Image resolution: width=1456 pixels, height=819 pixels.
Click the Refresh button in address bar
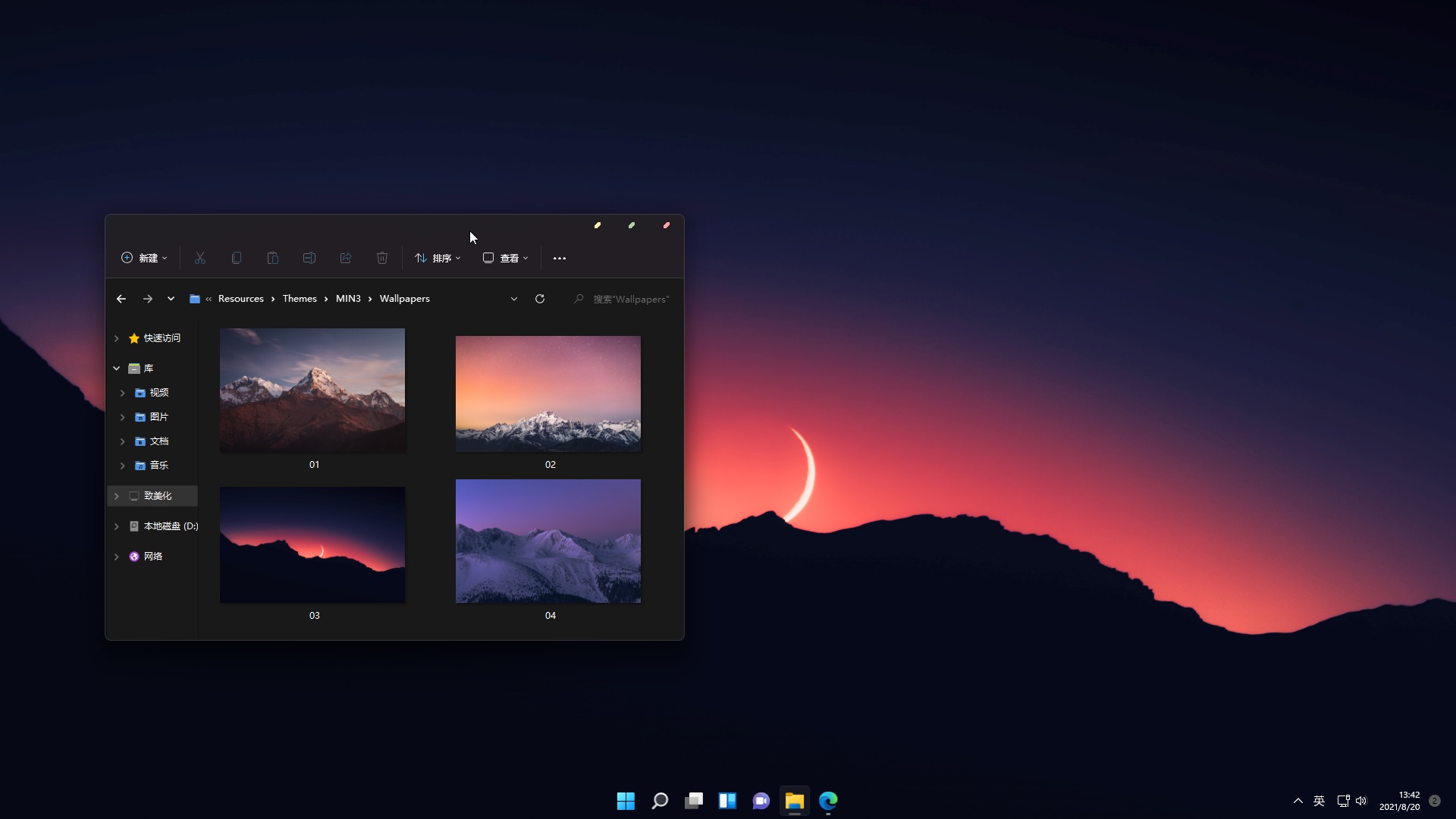tap(540, 299)
